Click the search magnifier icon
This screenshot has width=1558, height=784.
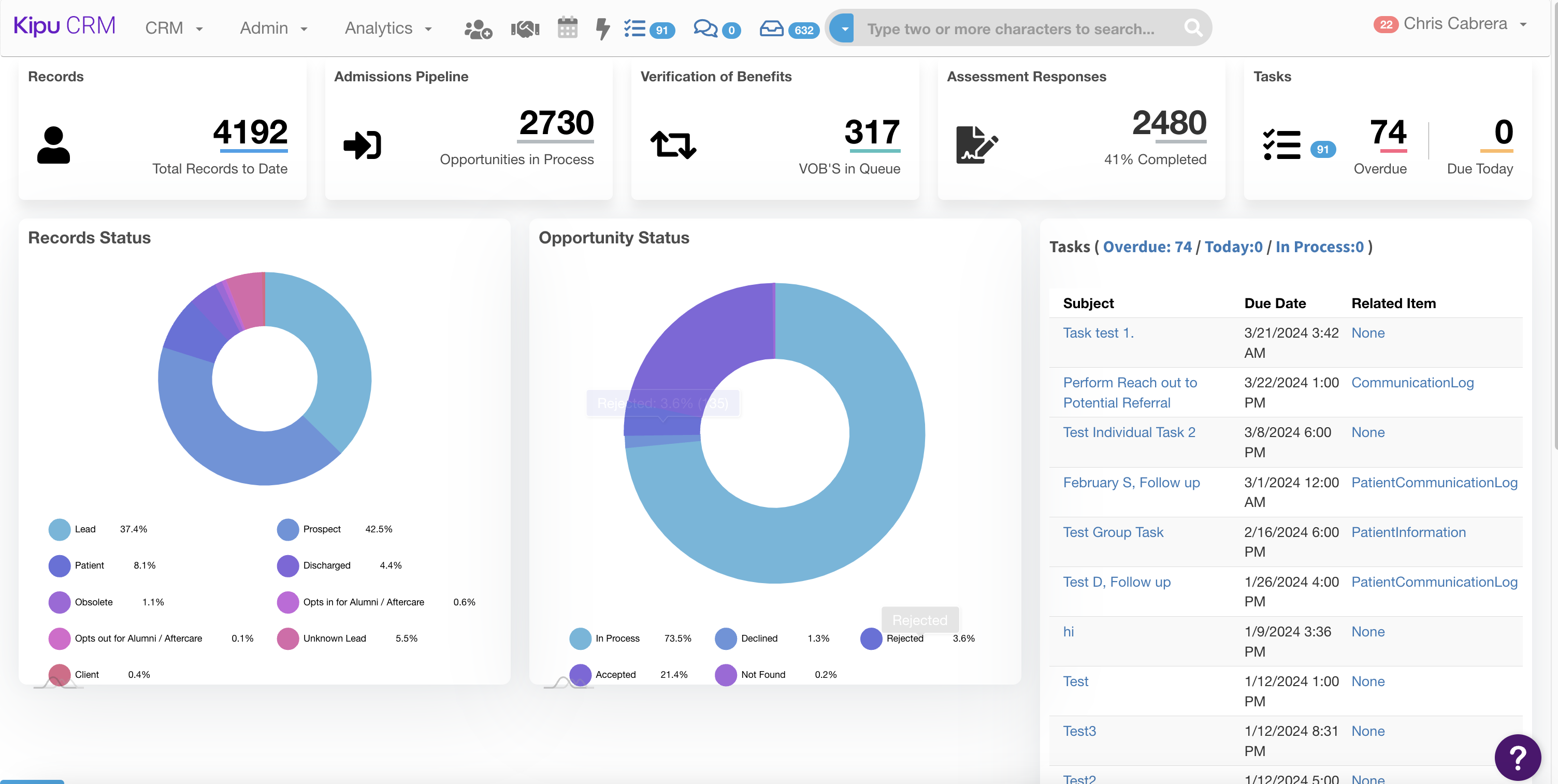(x=1193, y=28)
